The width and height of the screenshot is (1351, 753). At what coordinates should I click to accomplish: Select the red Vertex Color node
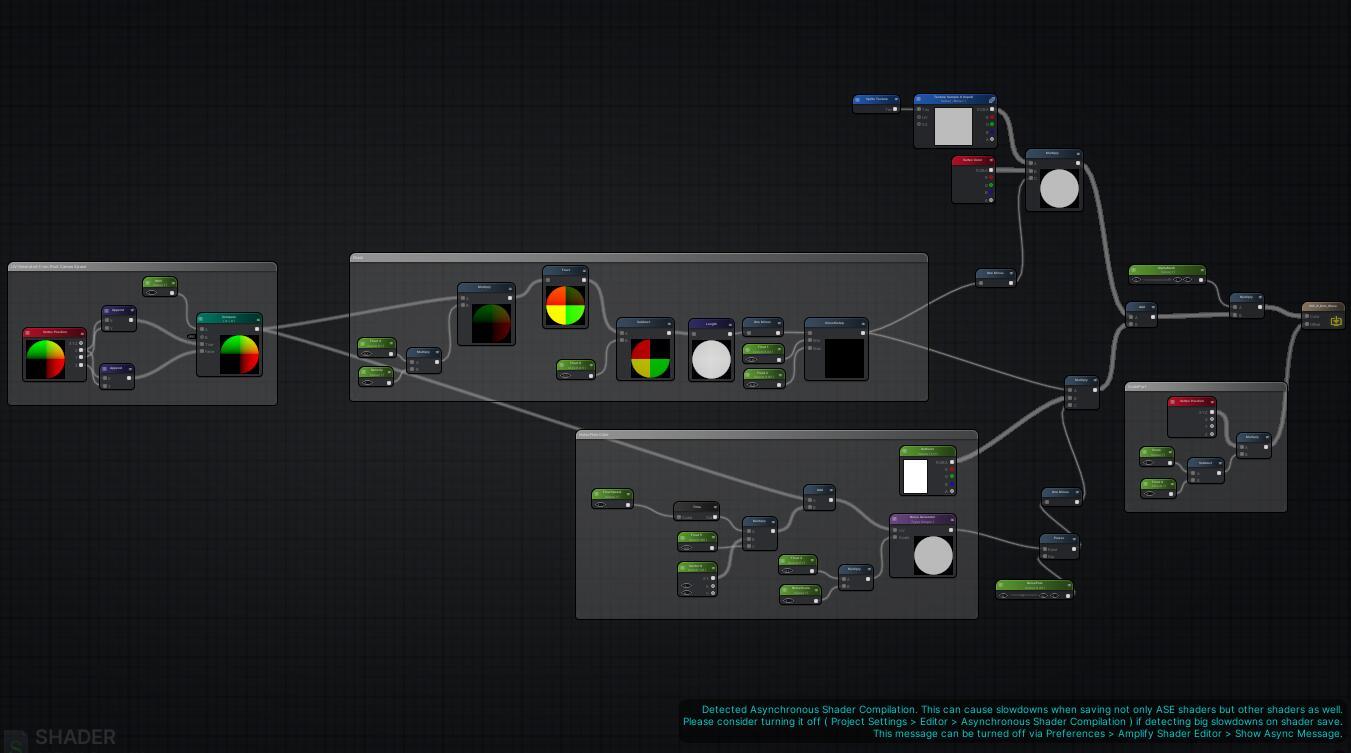point(973,180)
